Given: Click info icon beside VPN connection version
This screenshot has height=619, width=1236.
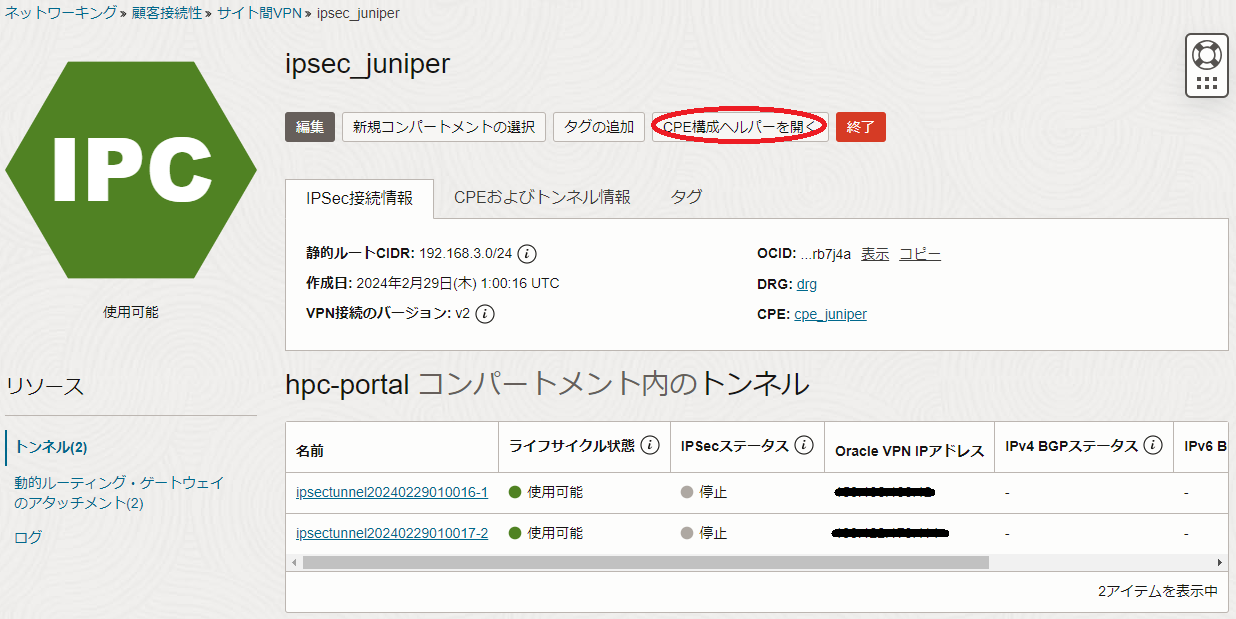Looking at the screenshot, I should coord(485,314).
